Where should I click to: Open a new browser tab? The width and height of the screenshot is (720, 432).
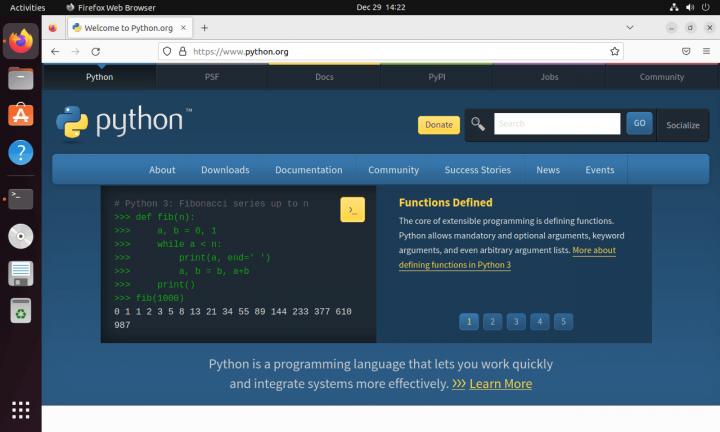[x=205, y=27]
